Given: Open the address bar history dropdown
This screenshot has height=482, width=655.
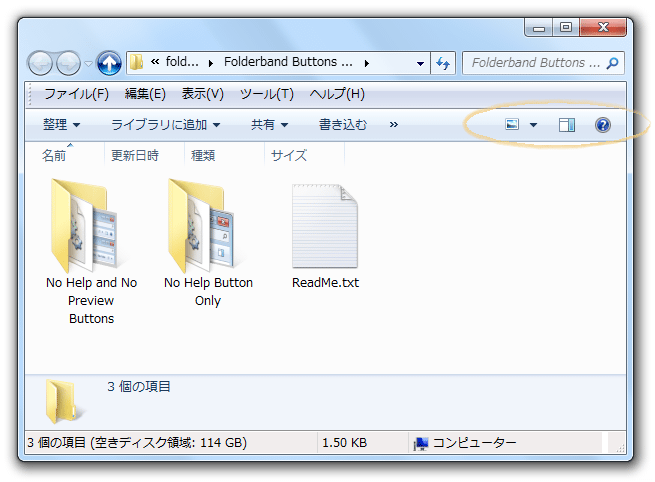Looking at the screenshot, I should [420, 63].
